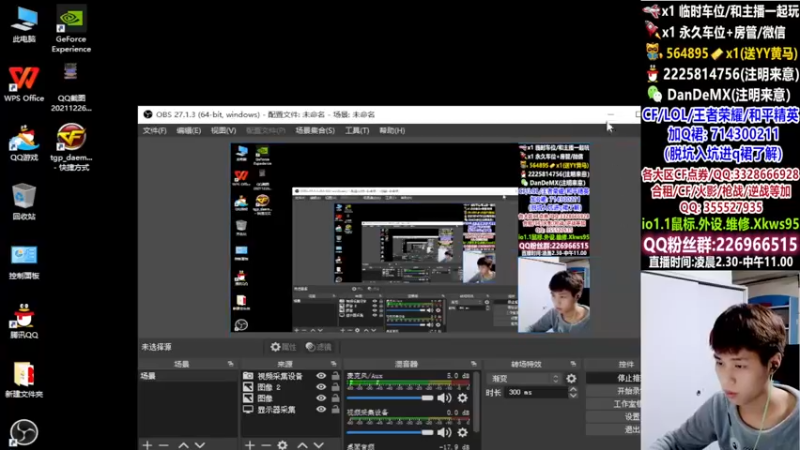
Task: Open source properties gear in 来源 toolbar
Action: [283, 445]
